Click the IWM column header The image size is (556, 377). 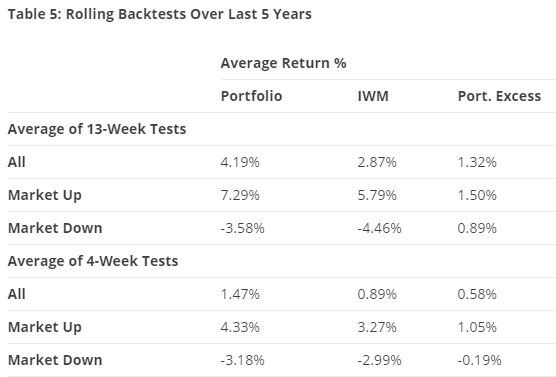[373, 96]
